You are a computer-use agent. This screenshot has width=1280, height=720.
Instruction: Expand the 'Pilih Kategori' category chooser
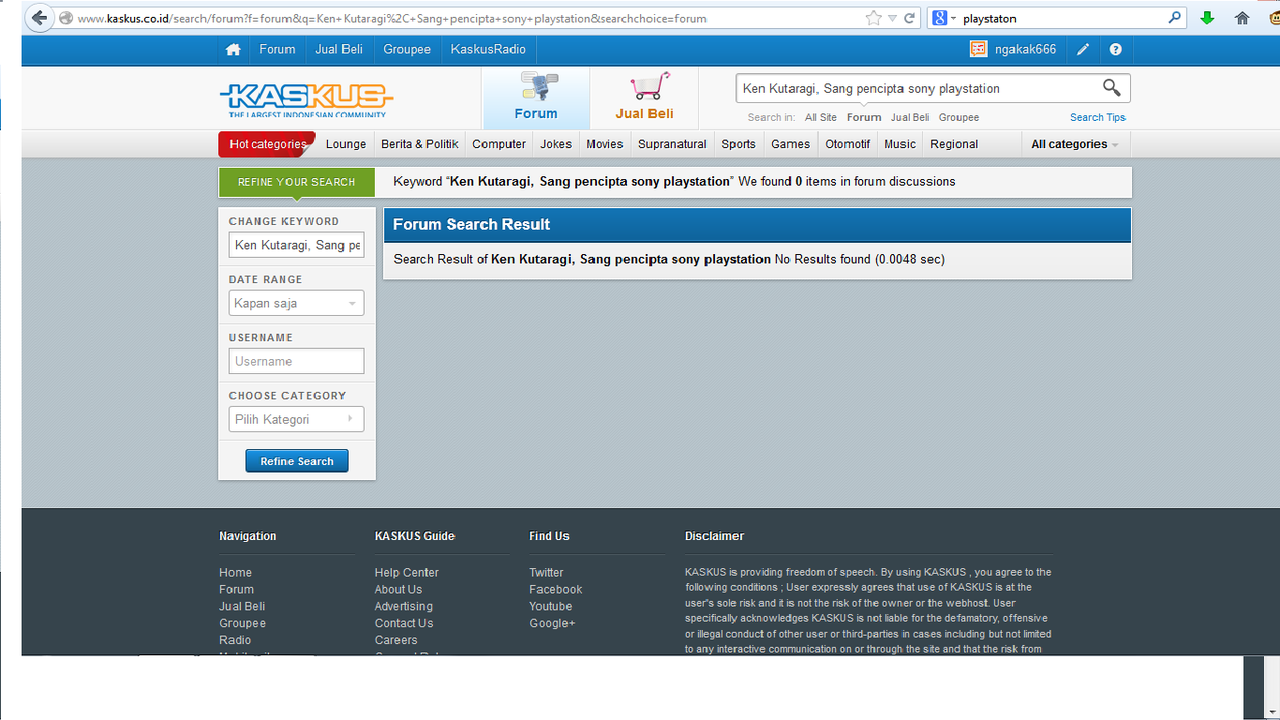click(x=296, y=419)
